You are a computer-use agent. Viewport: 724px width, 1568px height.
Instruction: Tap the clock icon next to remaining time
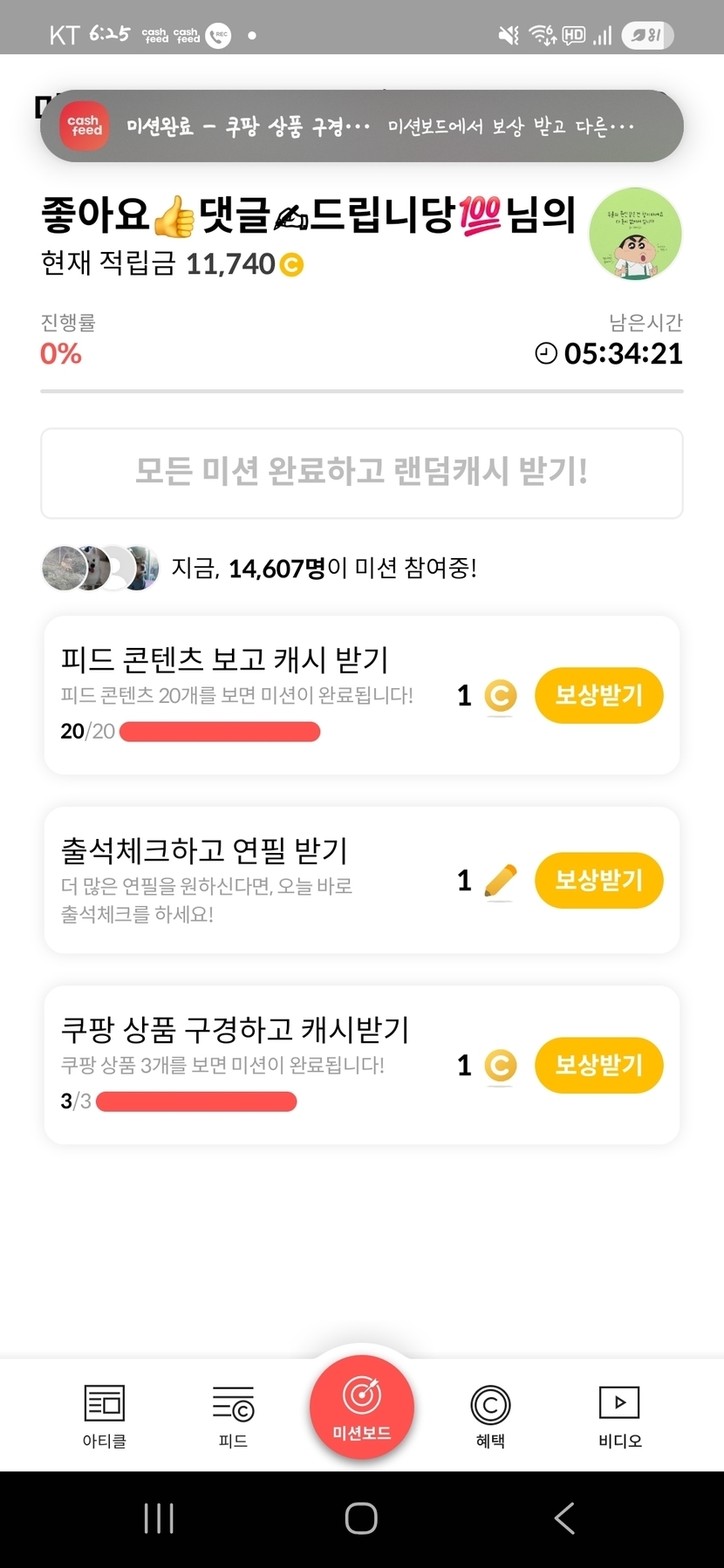(546, 353)
